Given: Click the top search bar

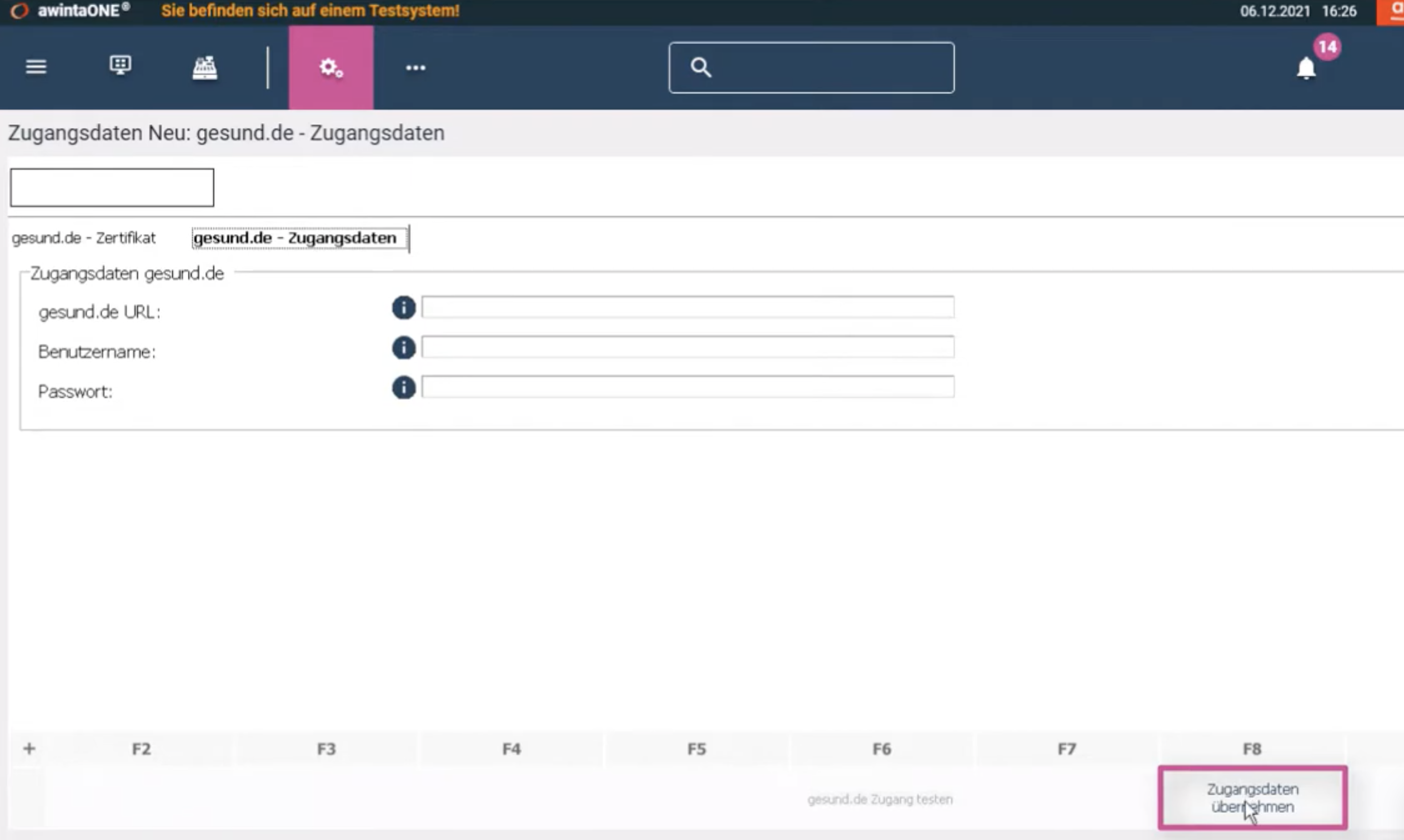Looking at the screenshot, I should click(811, 67).
